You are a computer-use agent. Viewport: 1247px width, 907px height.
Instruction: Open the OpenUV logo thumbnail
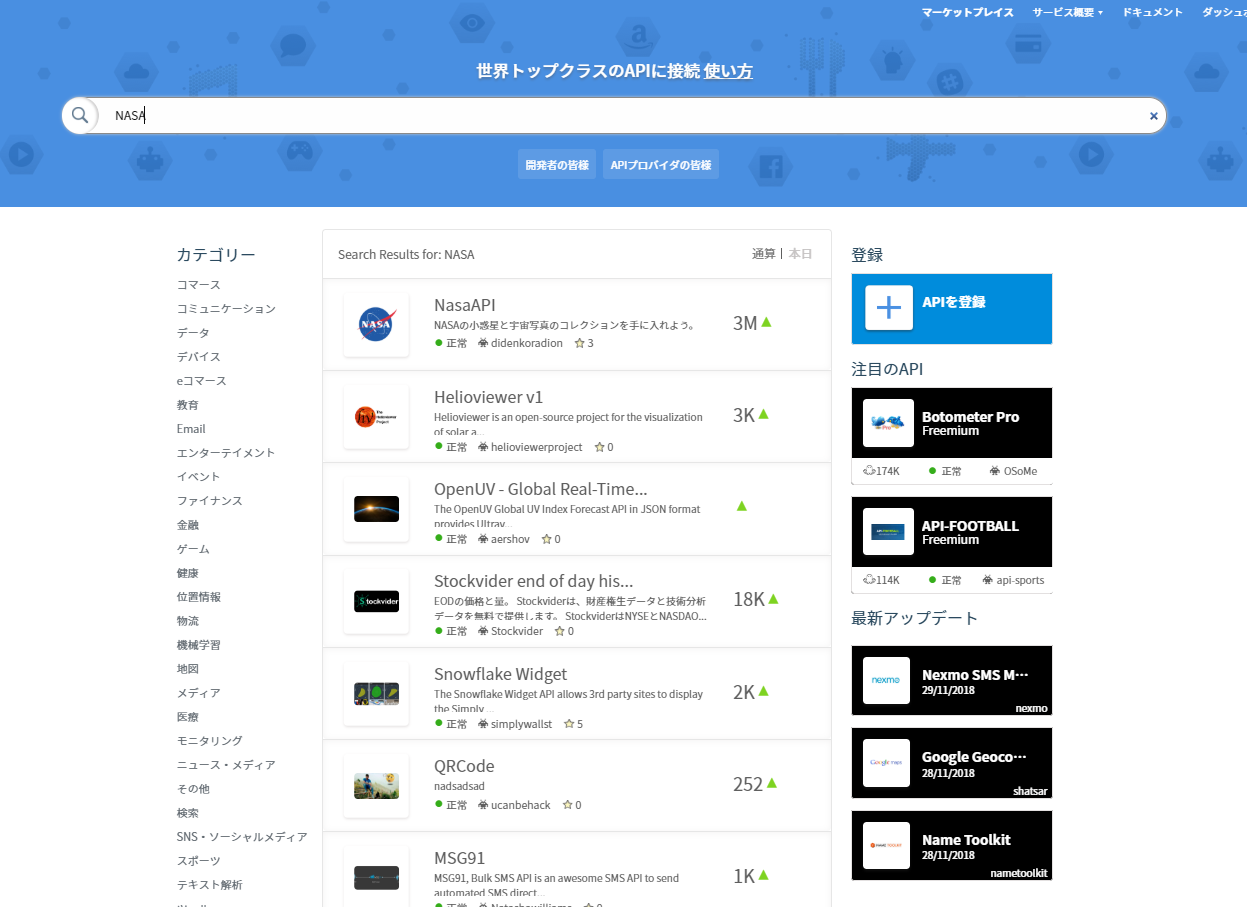(x=376, y=509)
